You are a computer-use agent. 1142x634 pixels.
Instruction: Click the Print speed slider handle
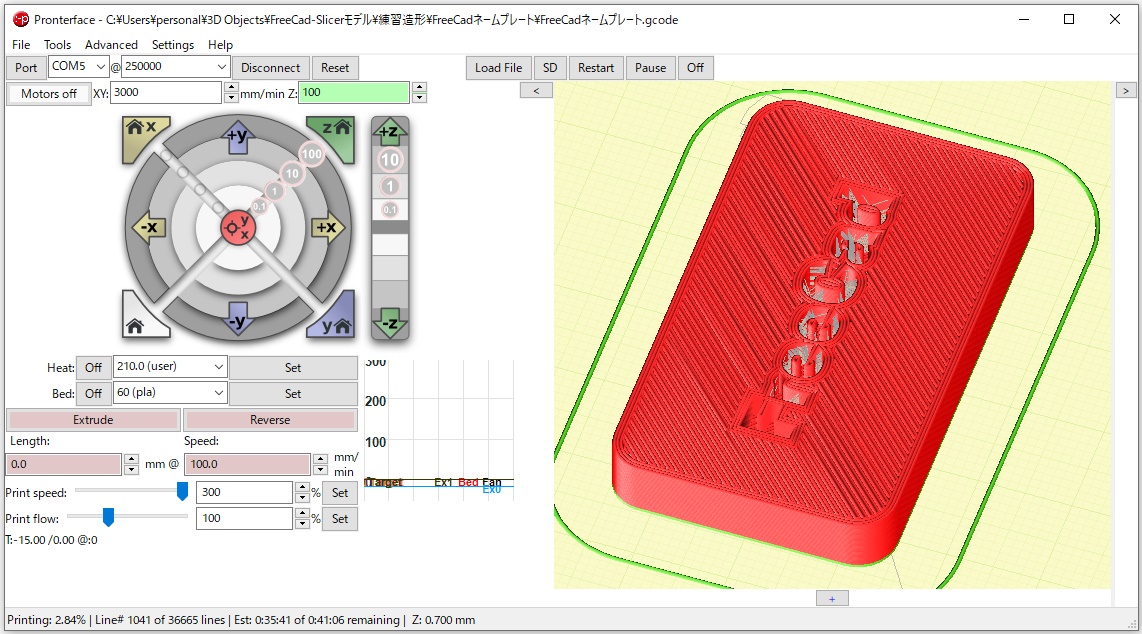click(182, 491)
